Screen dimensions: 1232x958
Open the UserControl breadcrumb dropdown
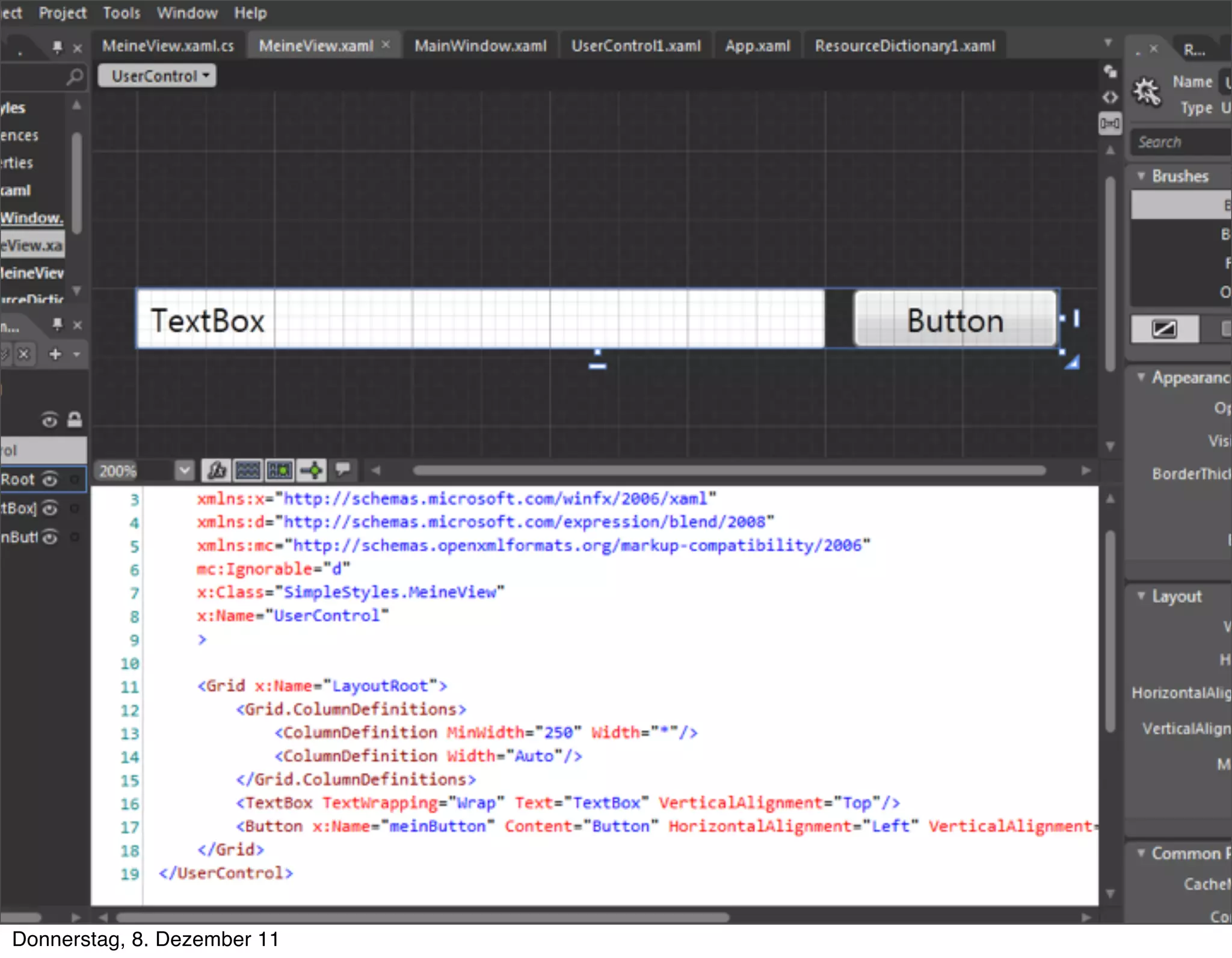click(157, 76)
